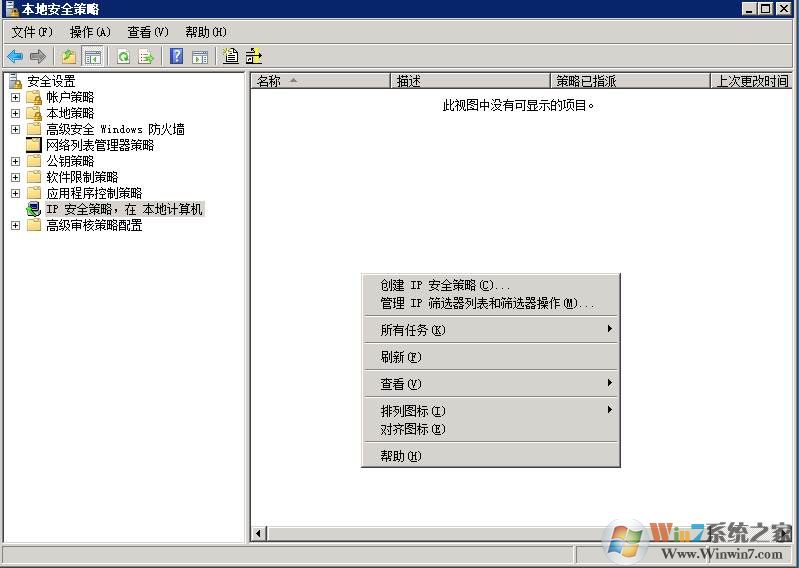Select 本地策略 tree label
799x568 pixels.
[x=70, y=113]
